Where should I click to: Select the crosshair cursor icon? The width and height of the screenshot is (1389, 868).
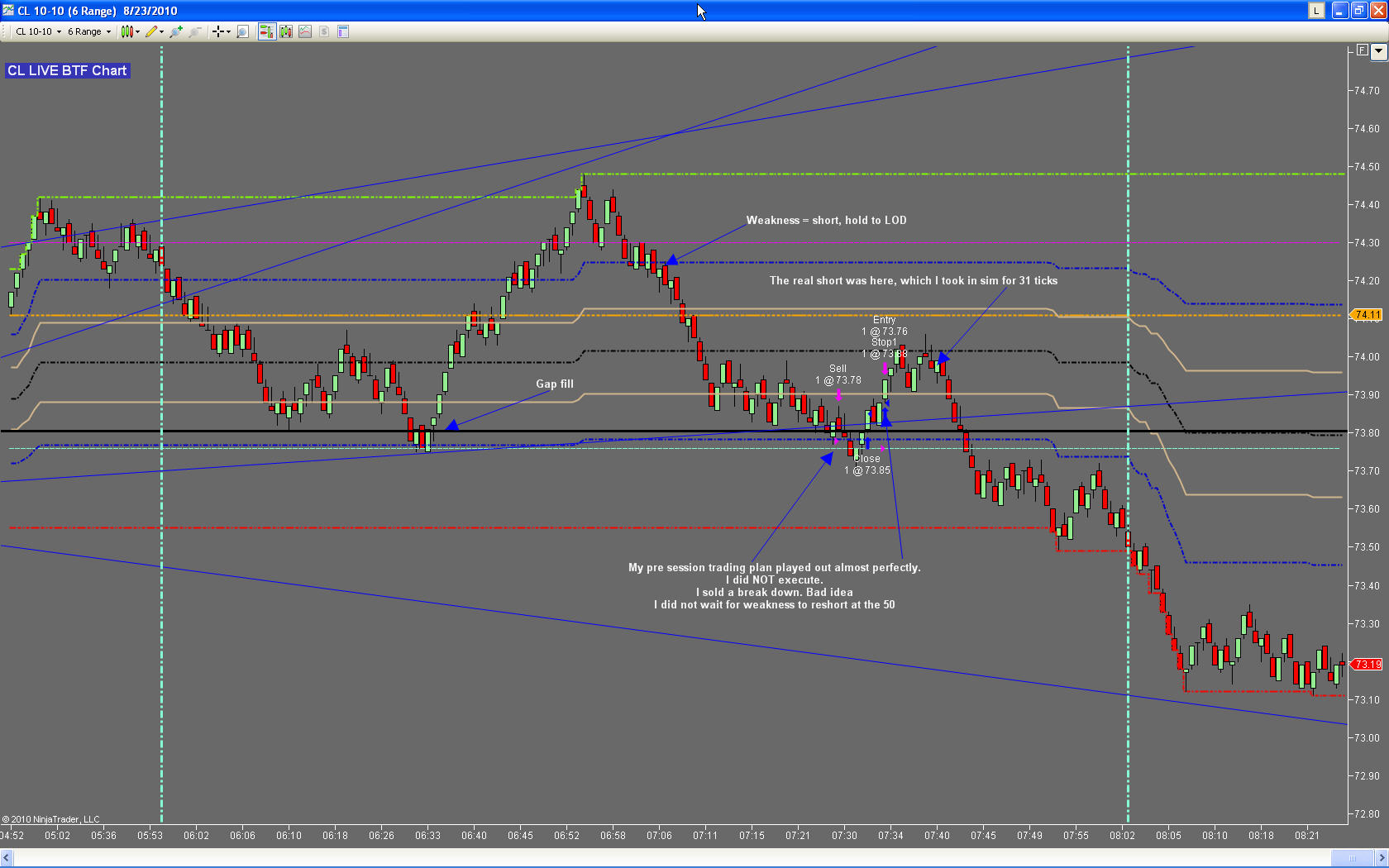(x=218, y=31)
